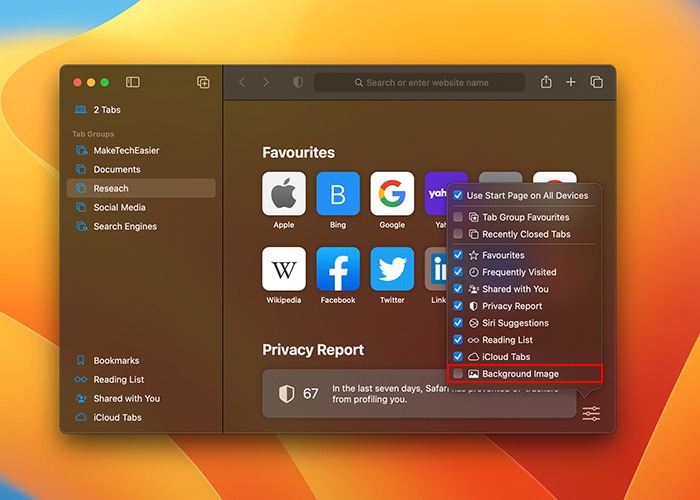Click the search address field

(x=419, y=83)
